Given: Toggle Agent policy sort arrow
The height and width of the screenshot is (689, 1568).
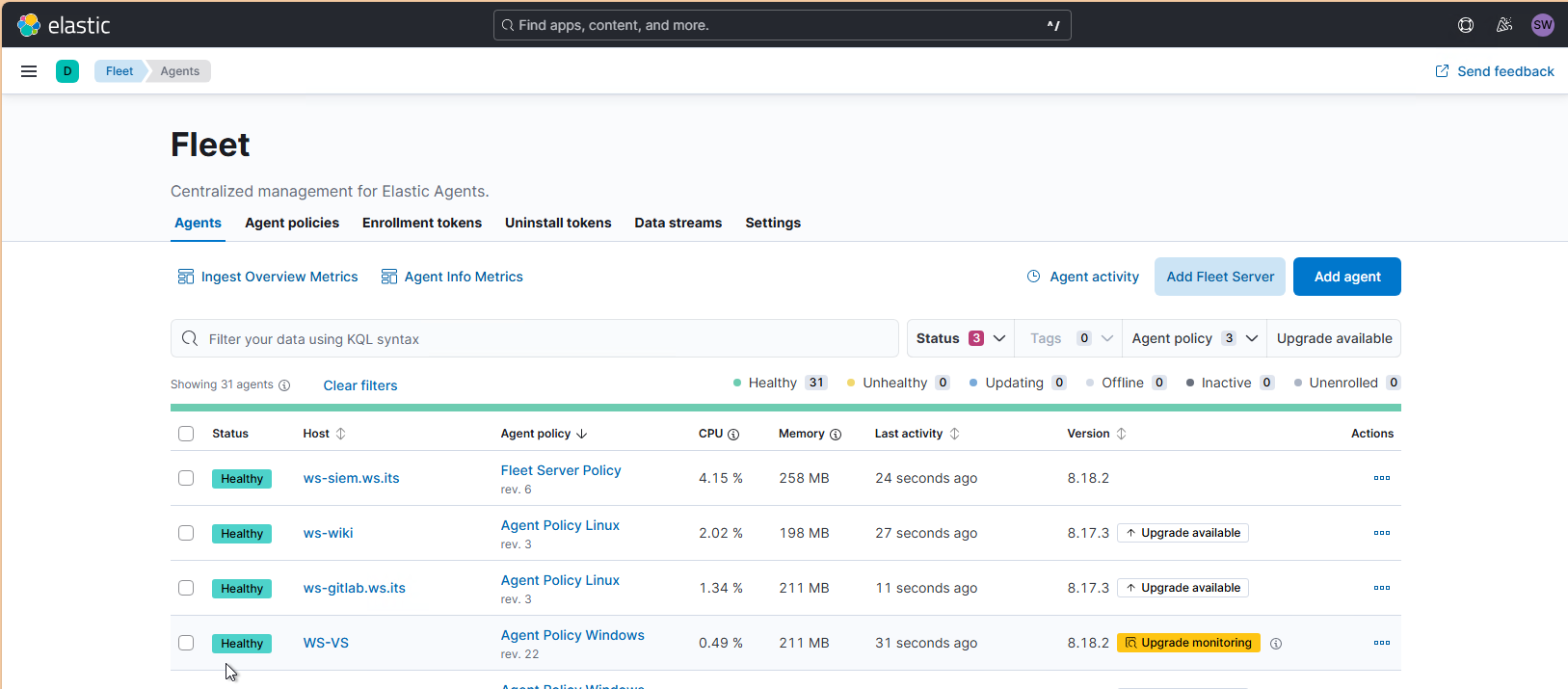Looking at the screenshot, I should point(582,434).
